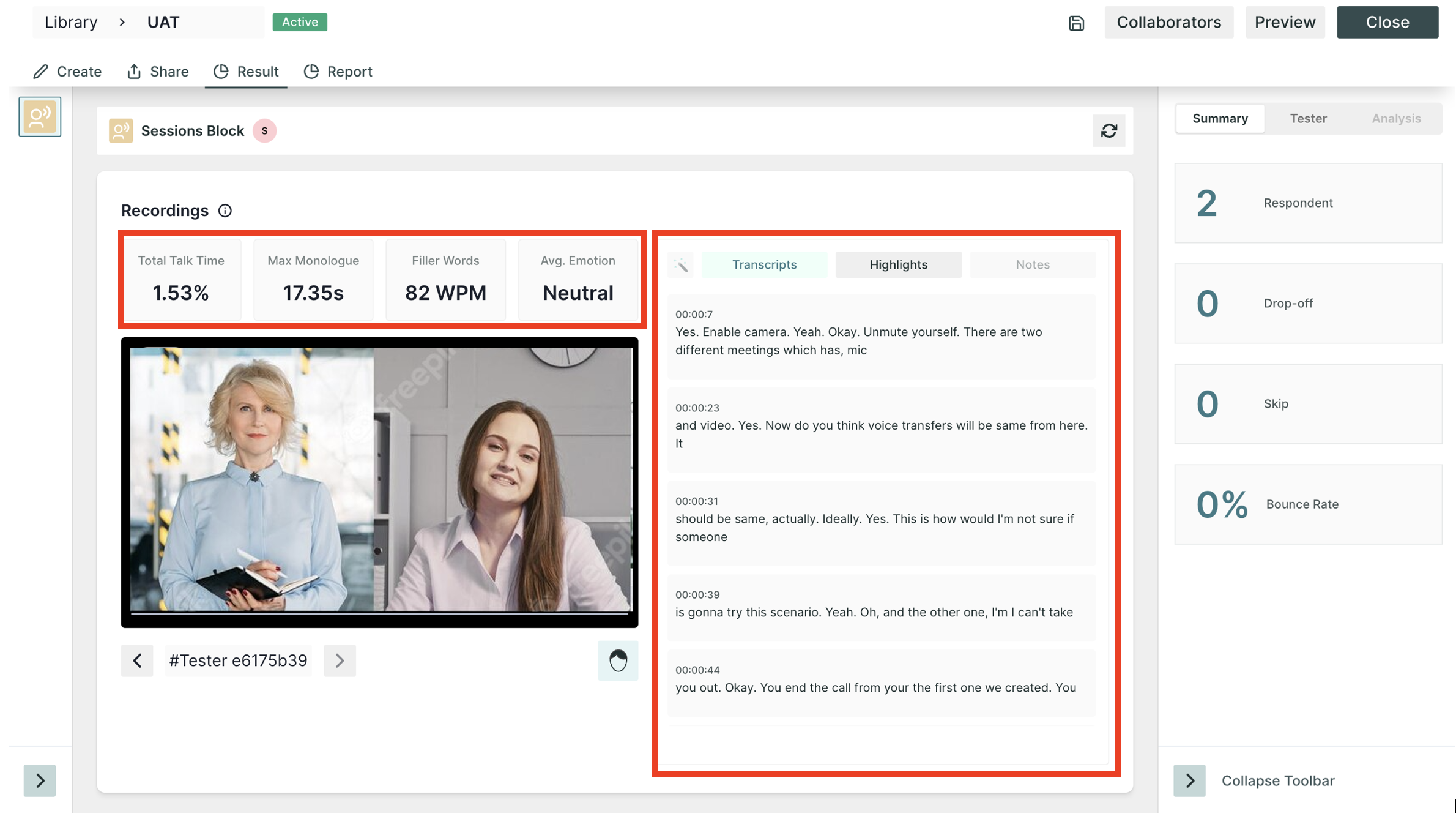Click the Active status badge
Image resolution: width=1456 pixels, height=819 pixels.
[300, 23]
